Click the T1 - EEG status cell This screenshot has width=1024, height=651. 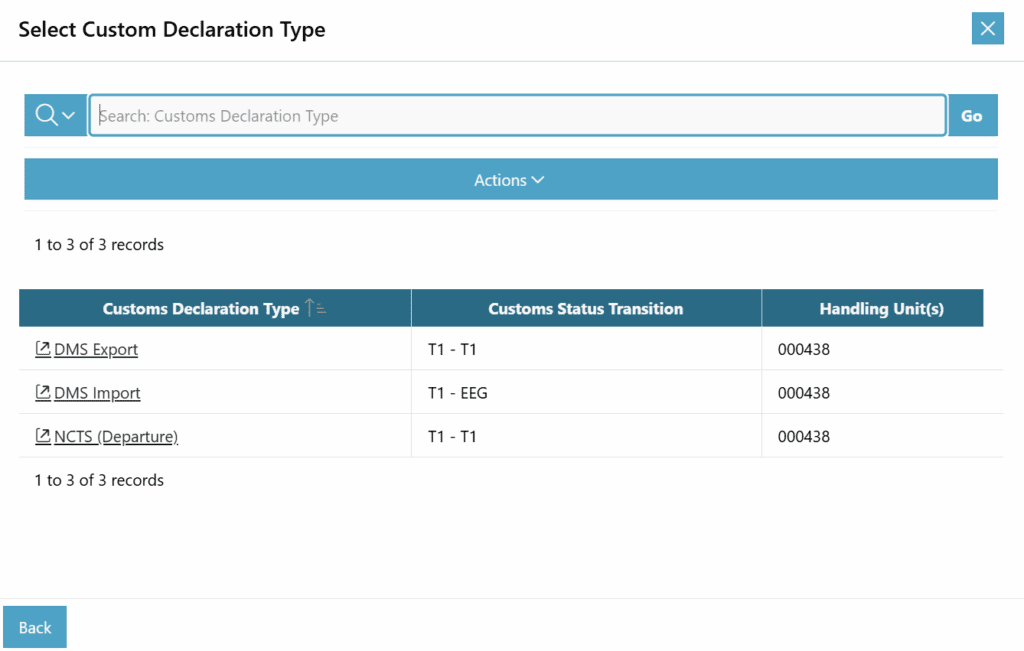[458, 393]
